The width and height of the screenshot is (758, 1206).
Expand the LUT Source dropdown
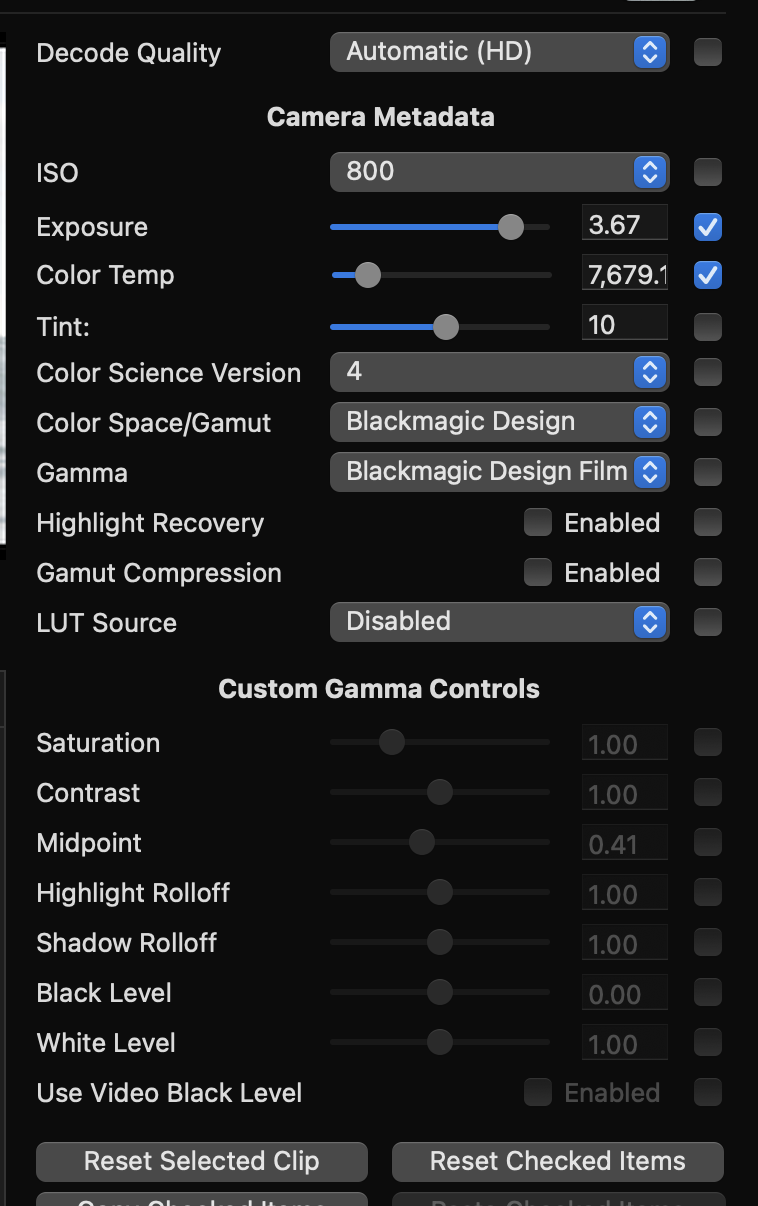499,622
